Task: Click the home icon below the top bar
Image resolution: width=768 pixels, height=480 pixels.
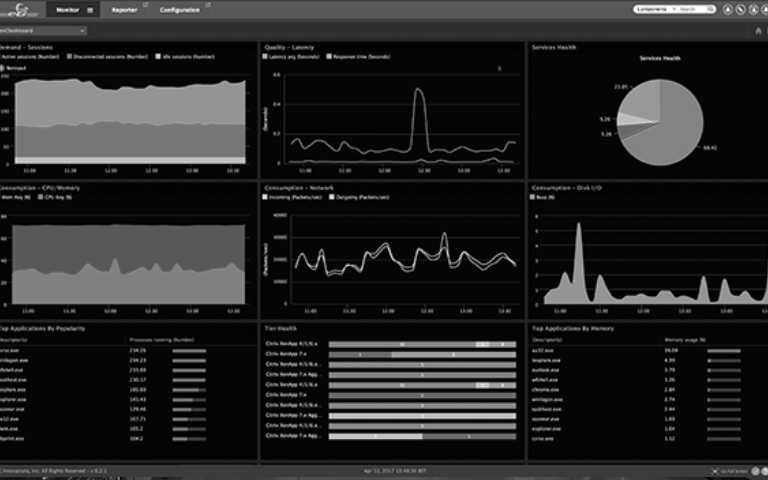Action: click(x=757, y=30)
